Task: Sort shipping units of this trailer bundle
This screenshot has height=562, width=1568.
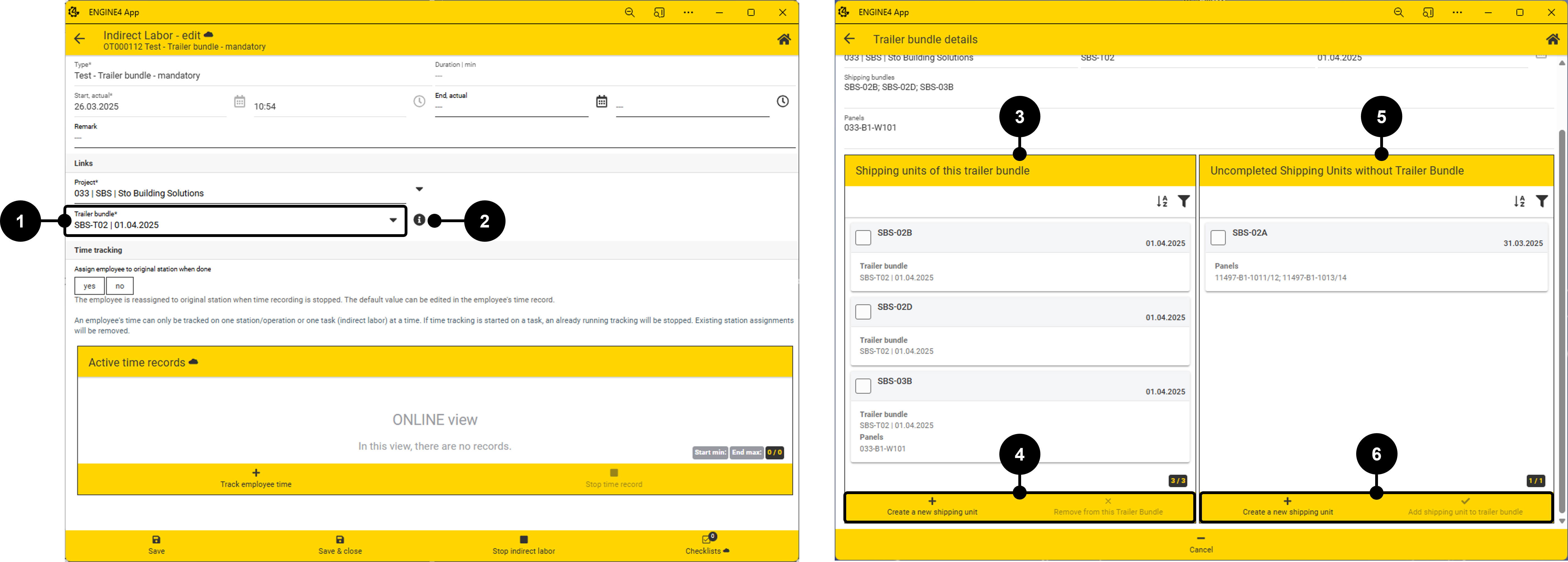Action: [1162, 201]
